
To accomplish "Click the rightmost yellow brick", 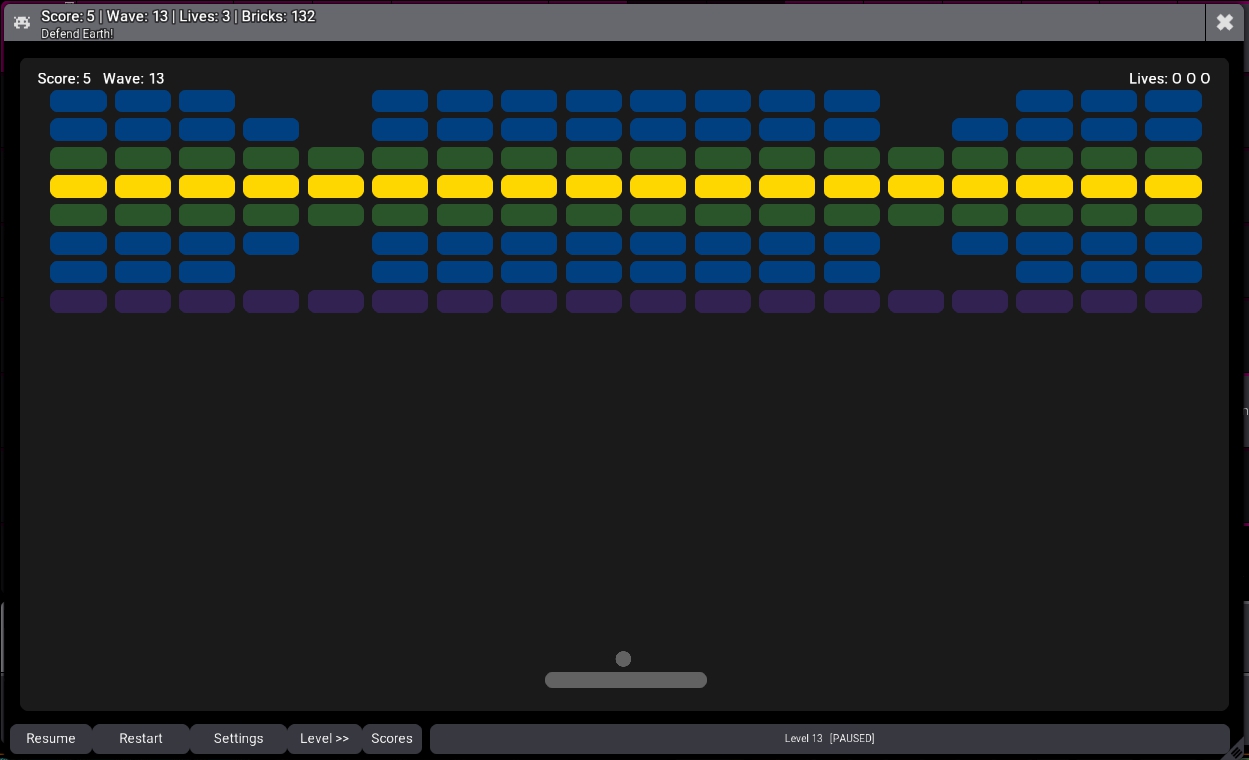I will point(1173,186).
